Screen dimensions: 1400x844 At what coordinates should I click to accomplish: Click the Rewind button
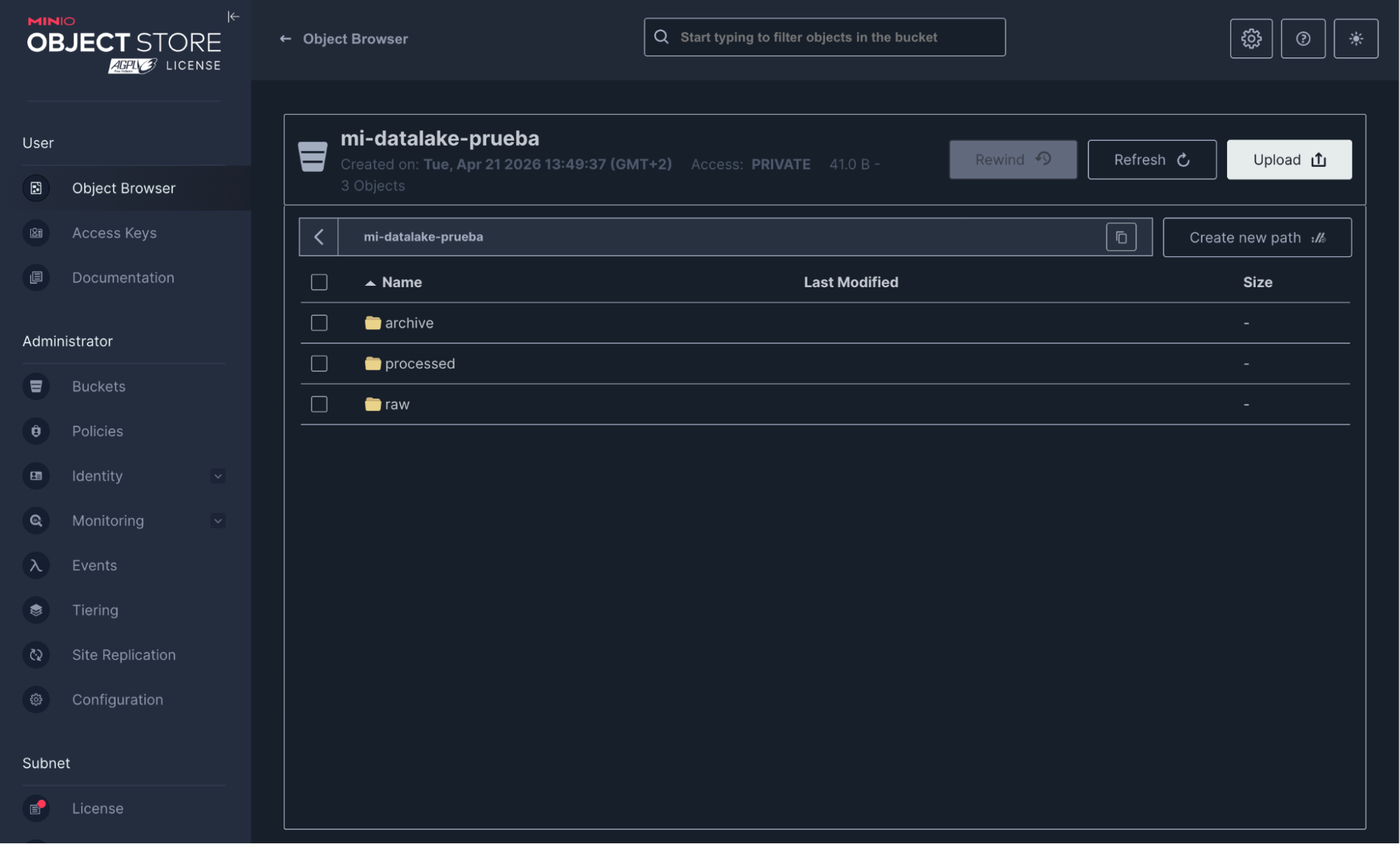1013,160
